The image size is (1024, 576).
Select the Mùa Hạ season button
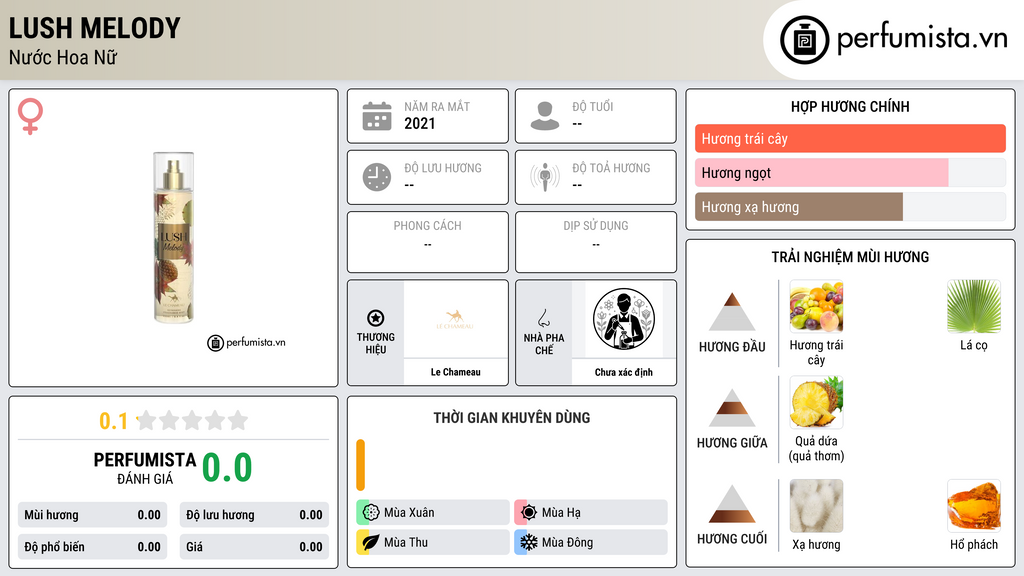coord(590,513)
